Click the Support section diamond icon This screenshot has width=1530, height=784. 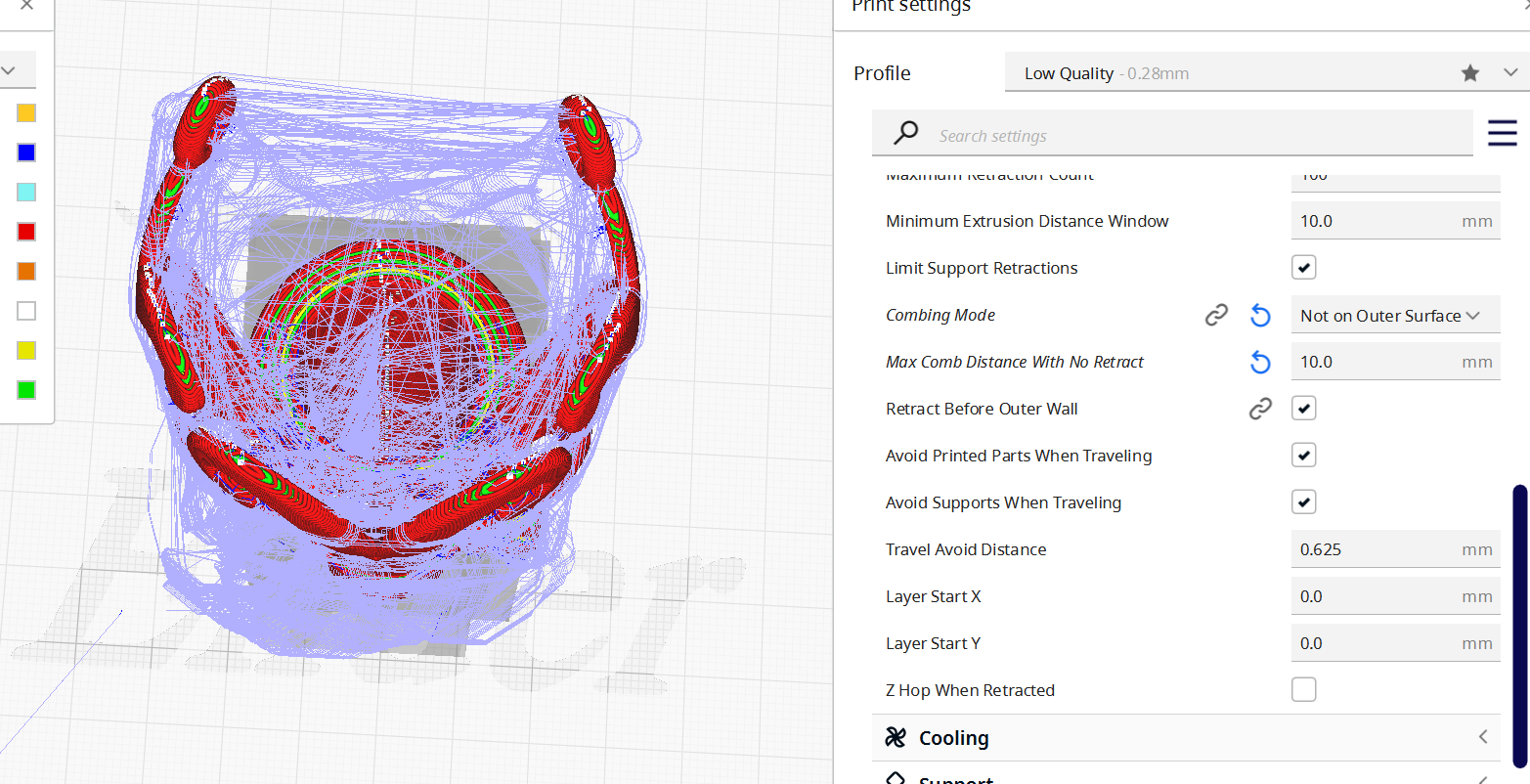coord(896,779)
